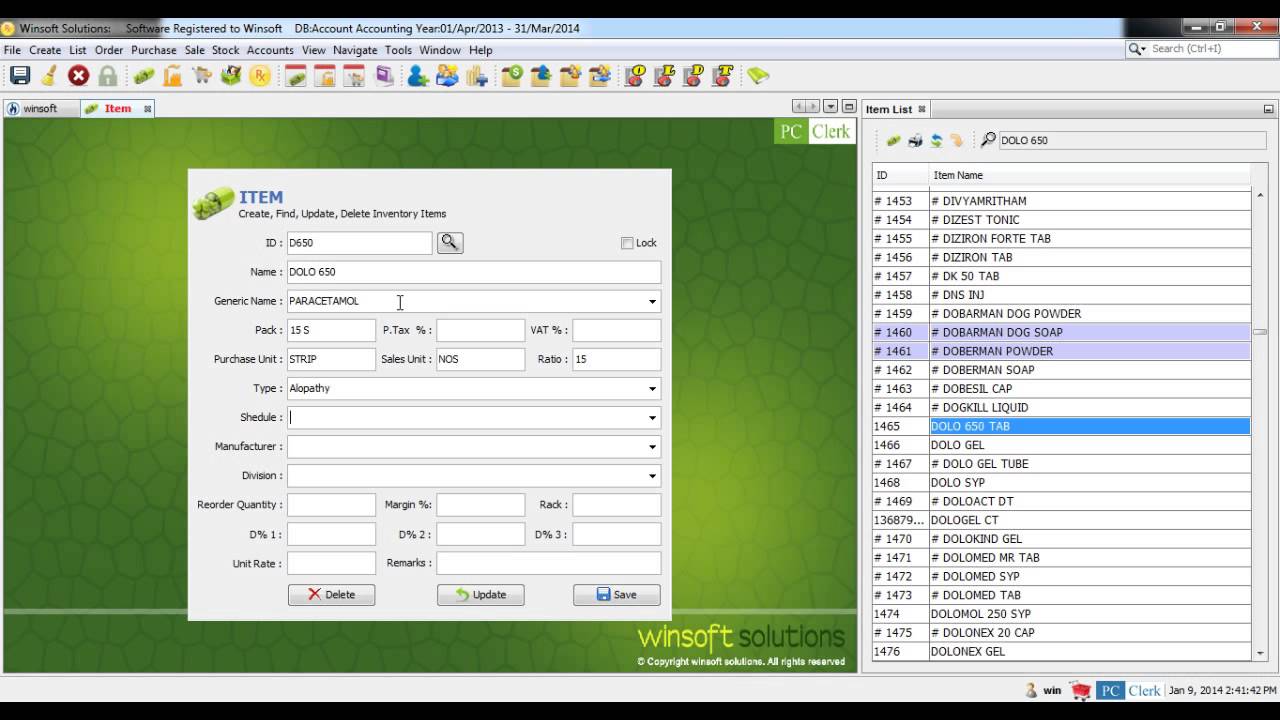Viewport: 1280px width, 720px height.
Task: Click the red circle X toolbar icon
Action: click(78, 75)
